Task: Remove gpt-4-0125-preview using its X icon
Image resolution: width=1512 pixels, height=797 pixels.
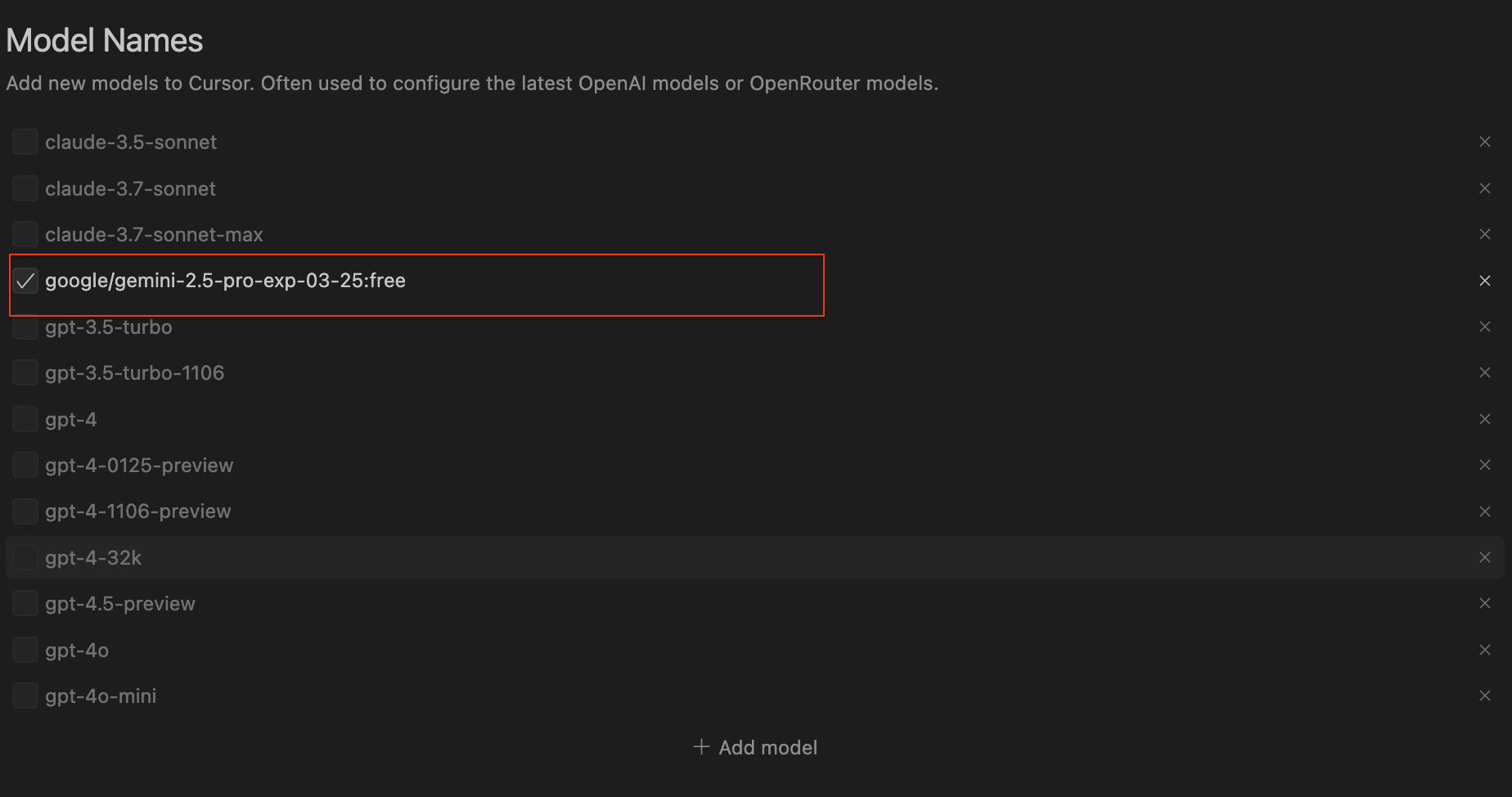Action: 1485,465
